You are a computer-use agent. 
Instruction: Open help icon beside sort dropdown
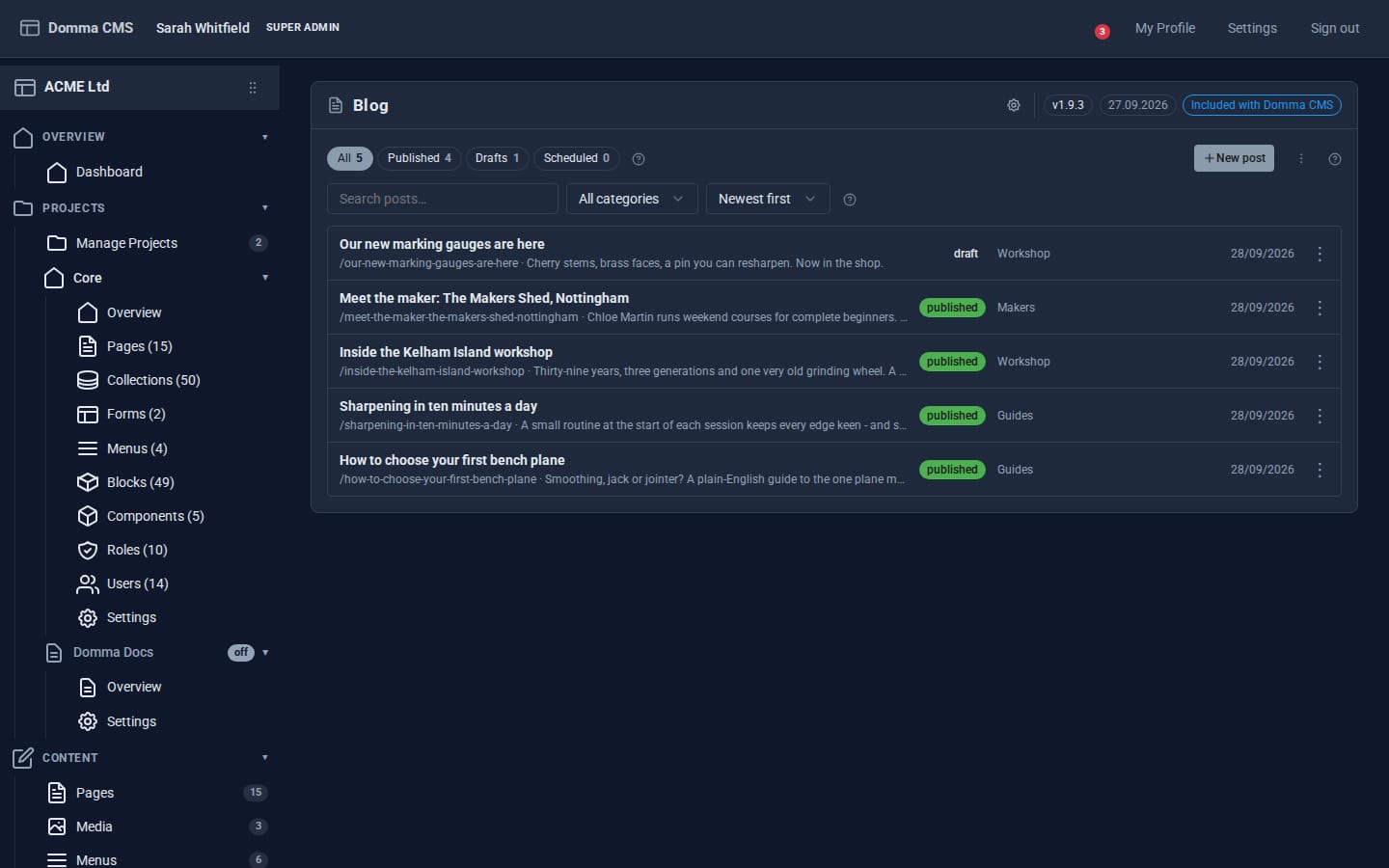[850, 200]
